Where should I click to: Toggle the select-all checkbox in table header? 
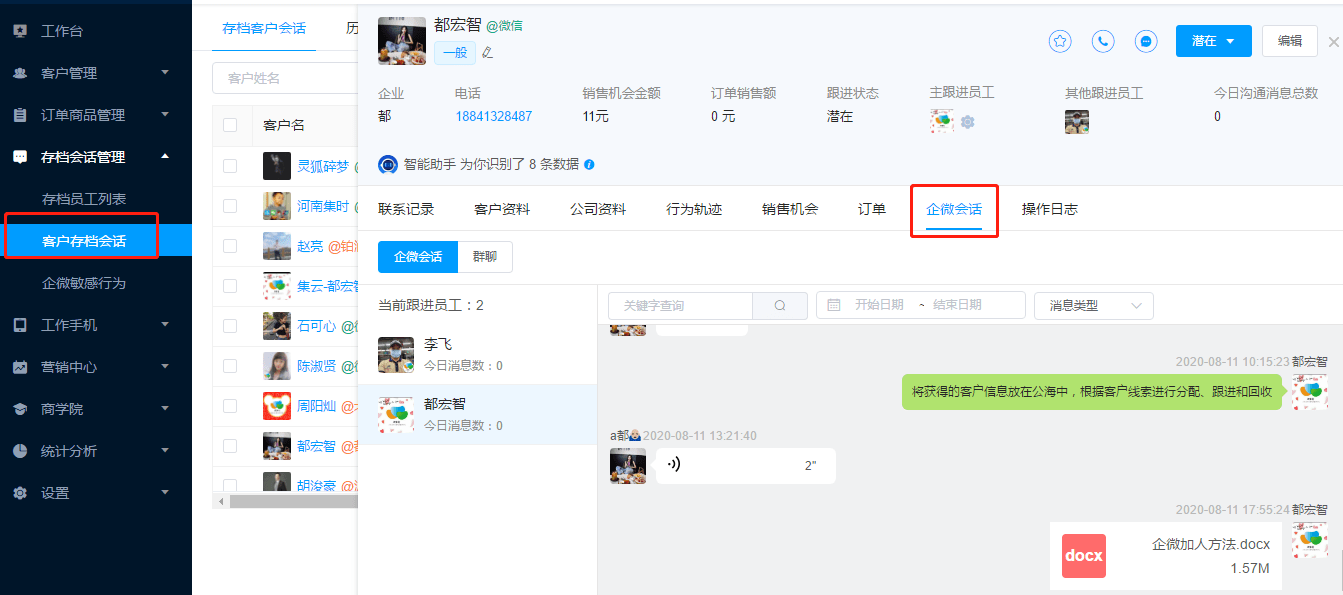pyautogui.click(x=230, y=125)
